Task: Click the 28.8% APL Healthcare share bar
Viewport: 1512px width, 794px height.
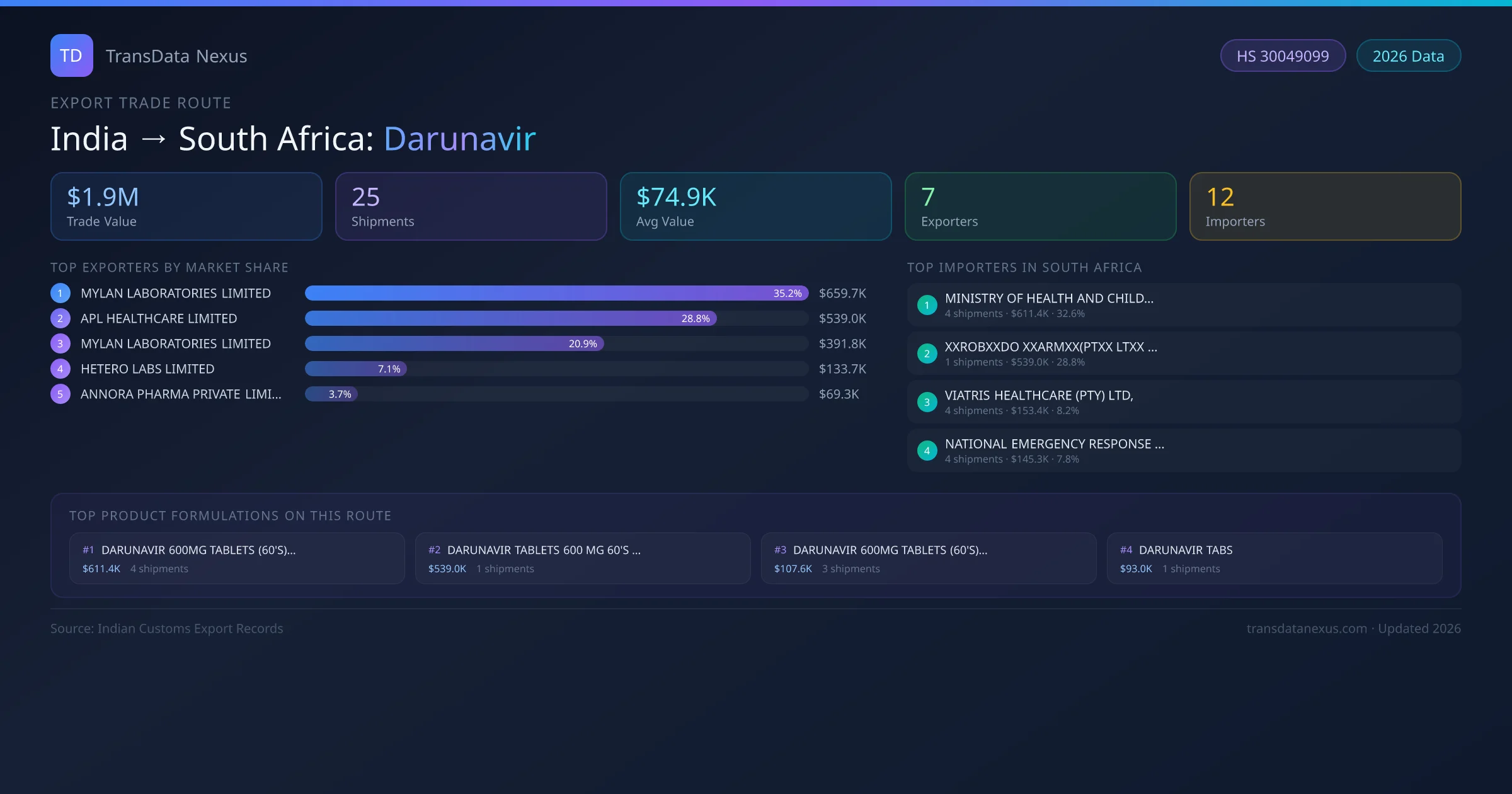Action: coord(510,318)
